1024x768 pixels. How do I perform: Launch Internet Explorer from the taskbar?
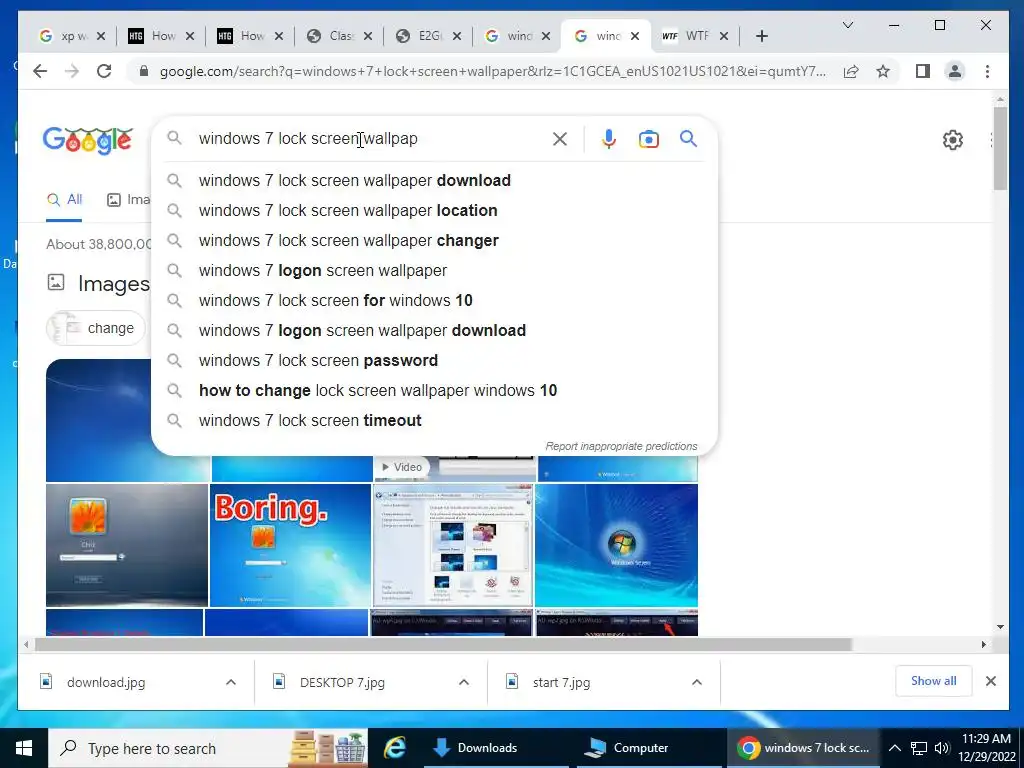coord(394,748)
